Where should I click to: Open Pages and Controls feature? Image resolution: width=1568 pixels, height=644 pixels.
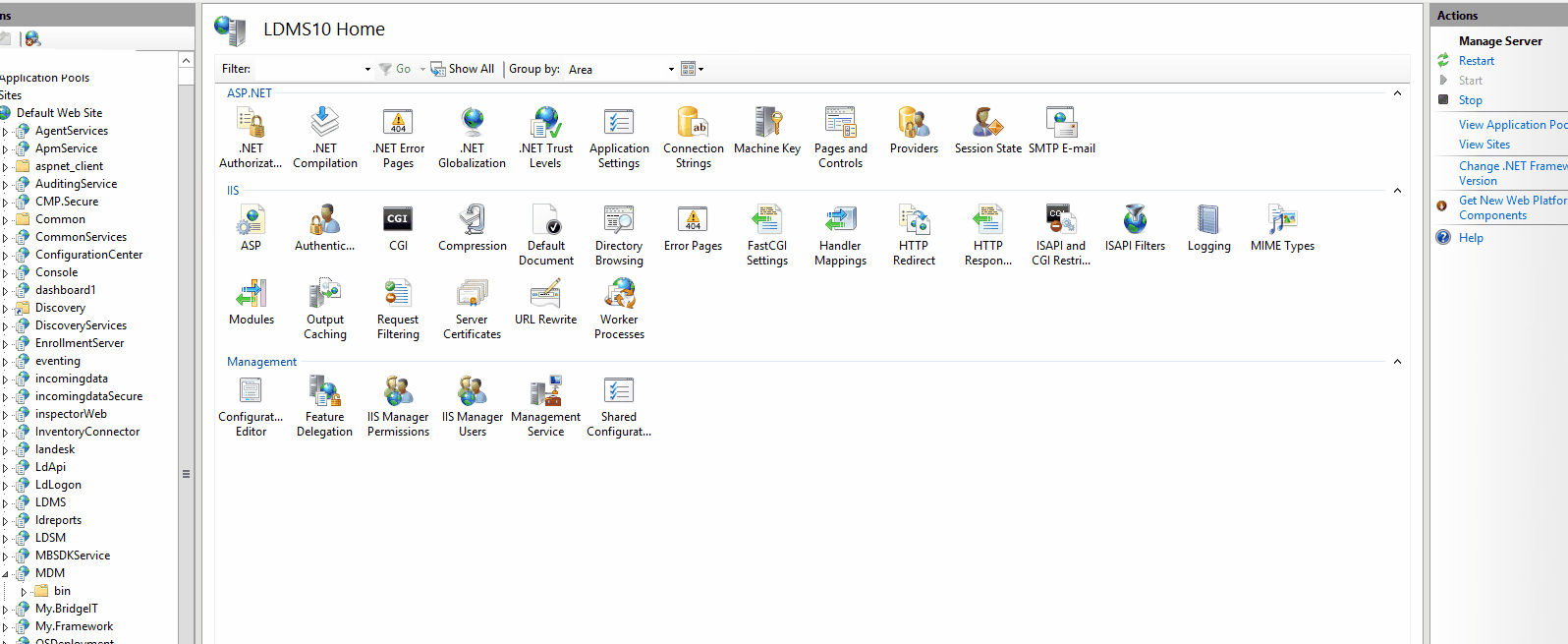coord(841,137)
